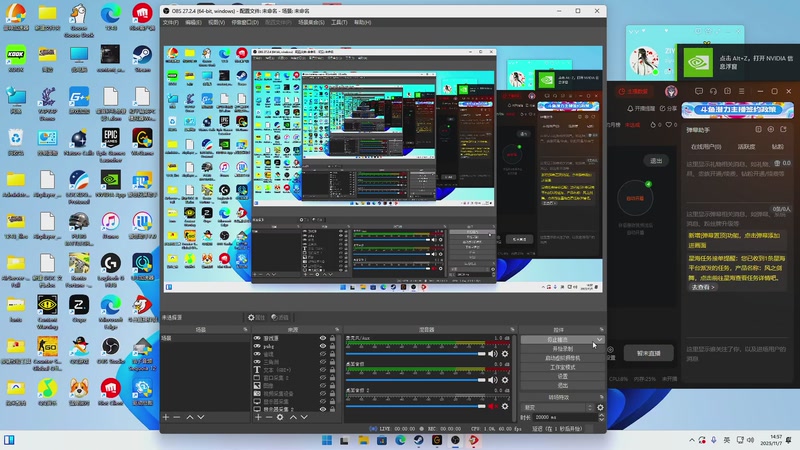Open Windows Start button on taskbar
This screenshot has width=800, height=450.
tap(327, 440)
